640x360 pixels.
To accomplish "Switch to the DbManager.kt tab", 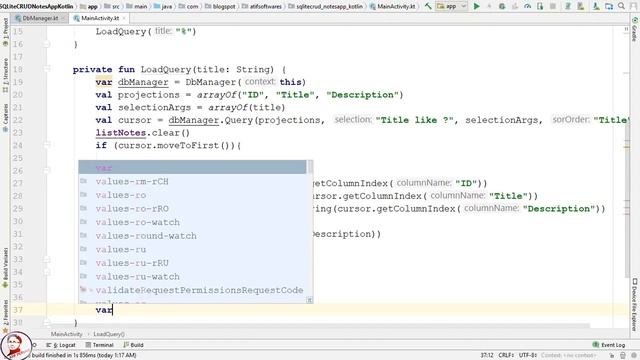I will 40,18.
